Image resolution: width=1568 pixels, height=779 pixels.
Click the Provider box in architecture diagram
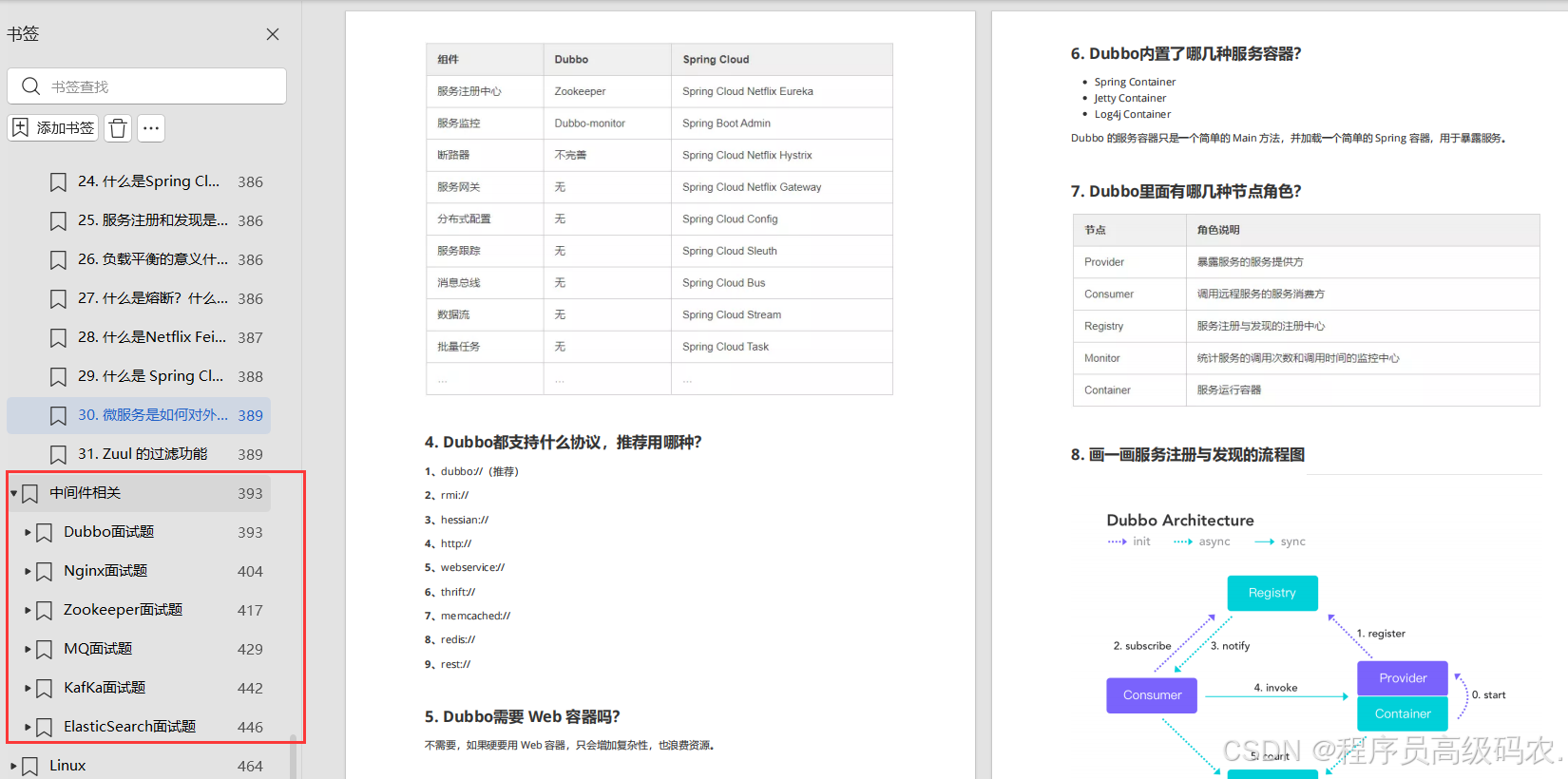pyautogui.click(x=1403, y=678)
